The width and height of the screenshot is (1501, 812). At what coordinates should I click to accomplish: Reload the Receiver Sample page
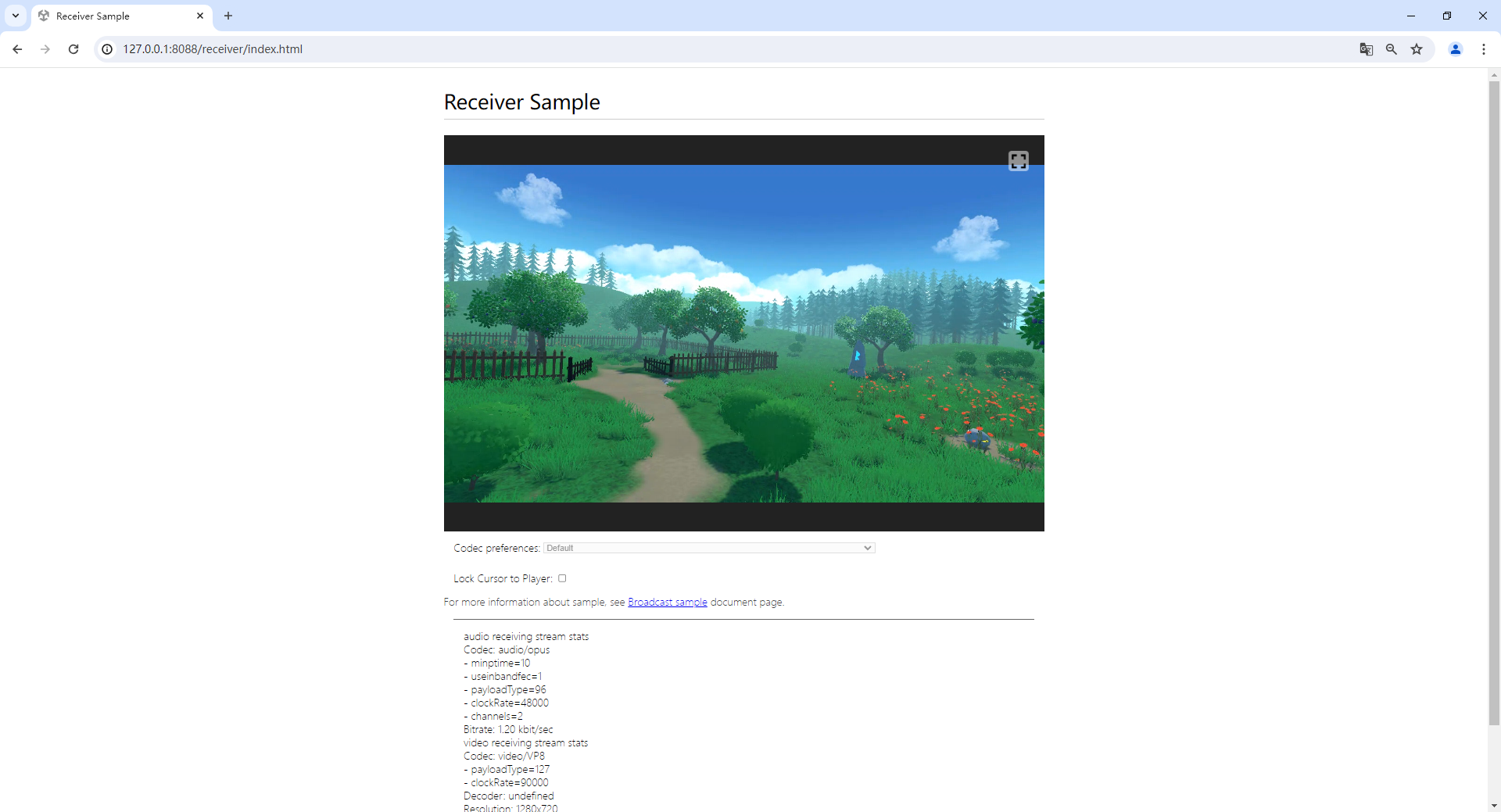pos(73,49)
